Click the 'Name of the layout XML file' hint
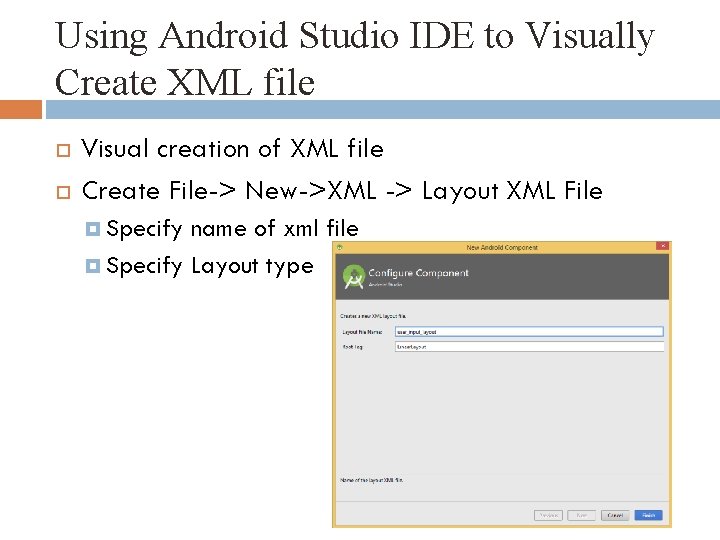This screenshot has width=720, height=540. [x=371, y=480]
